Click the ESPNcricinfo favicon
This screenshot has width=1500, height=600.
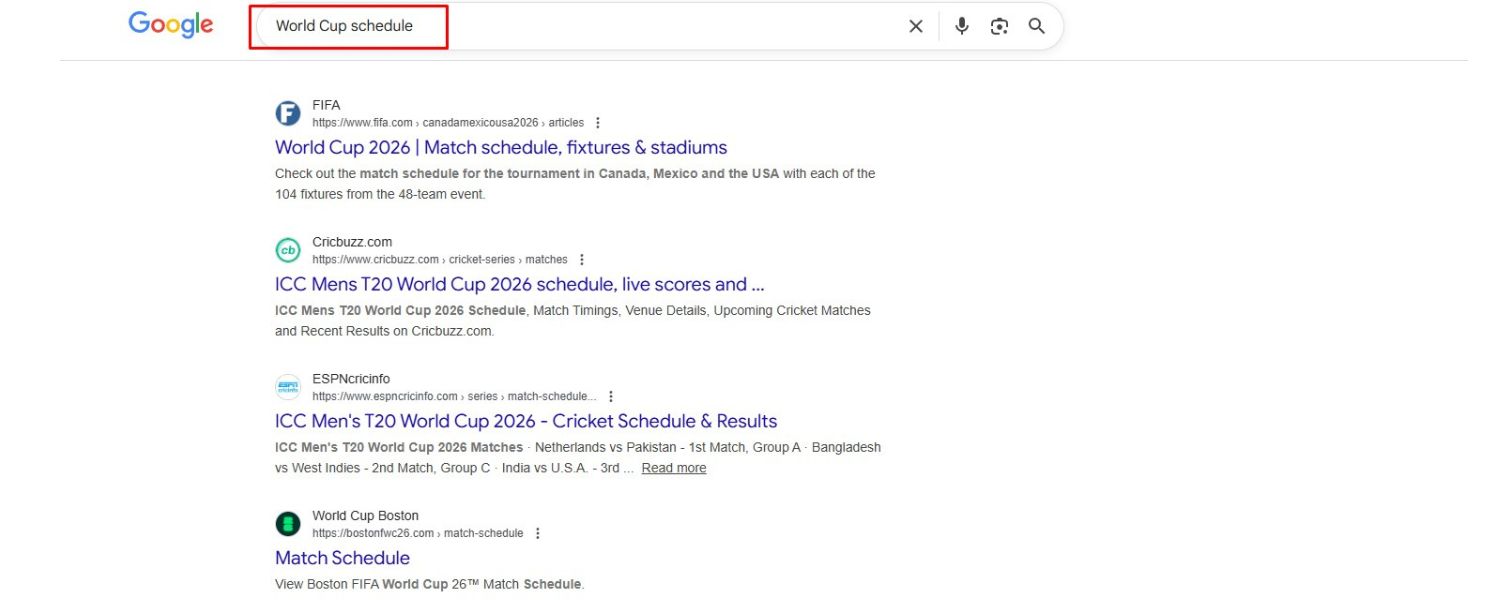pos(288,387)
